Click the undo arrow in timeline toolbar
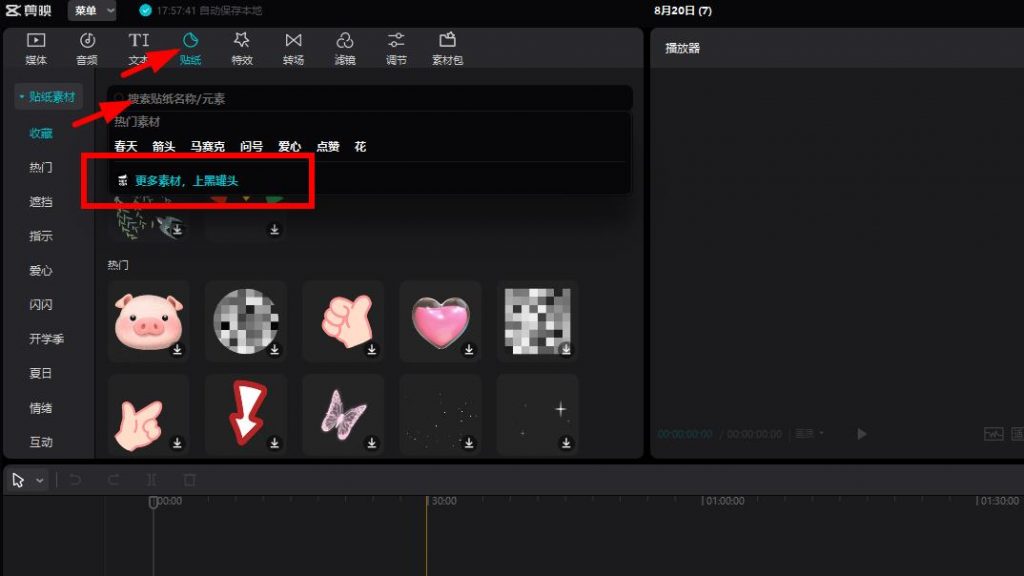 click(x=75, y=480)
